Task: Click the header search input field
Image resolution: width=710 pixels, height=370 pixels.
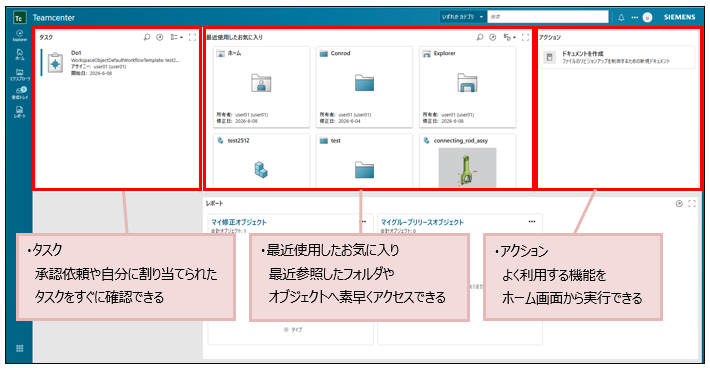Action: 548,17
